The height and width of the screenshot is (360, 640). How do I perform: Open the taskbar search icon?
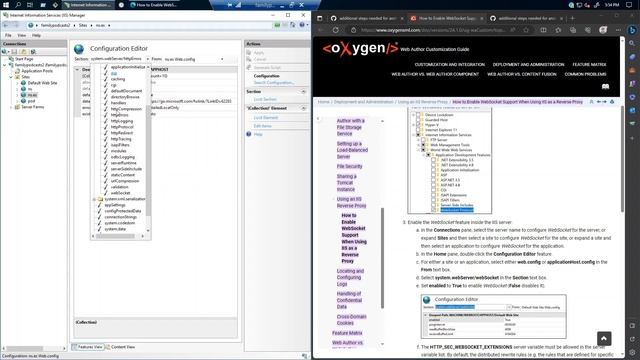coord(18,5)
